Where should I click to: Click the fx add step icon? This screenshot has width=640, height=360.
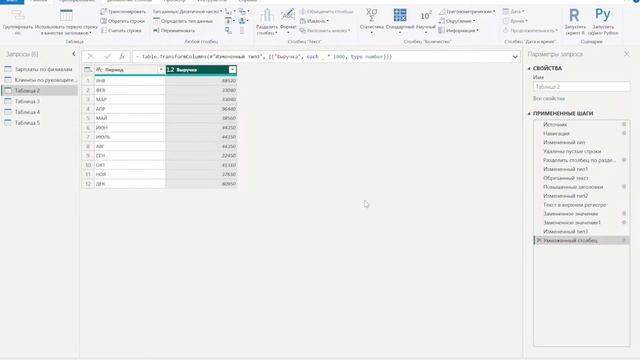pyautogui.click(x=122, y=56)
